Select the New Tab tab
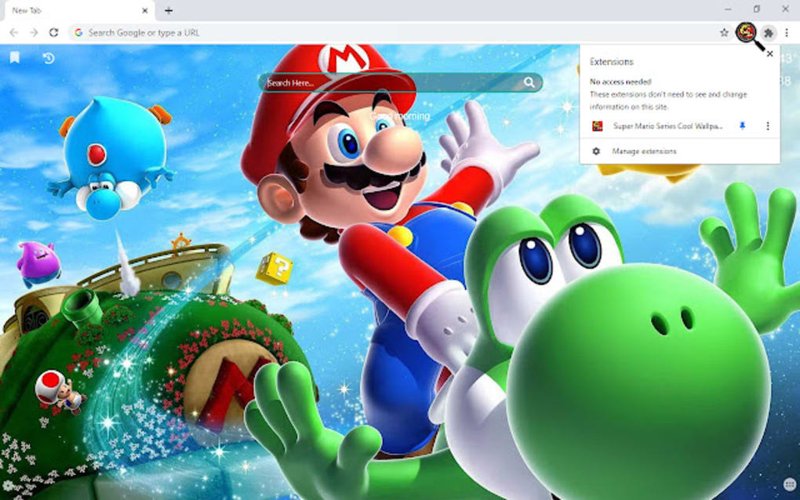The height and width of the screenshot is (500, 800). 78,11
